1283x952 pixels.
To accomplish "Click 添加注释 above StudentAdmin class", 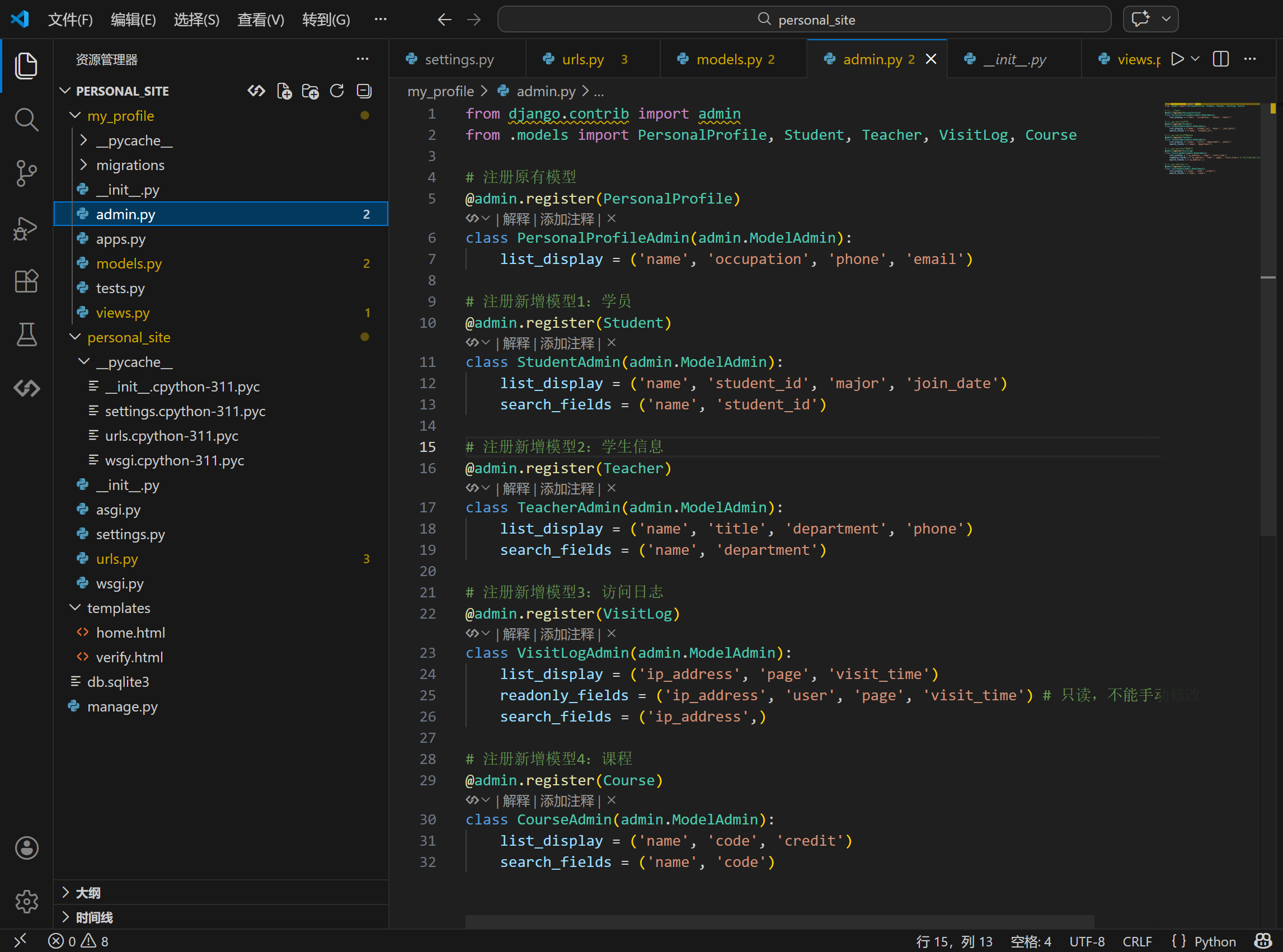I will 567,343.
